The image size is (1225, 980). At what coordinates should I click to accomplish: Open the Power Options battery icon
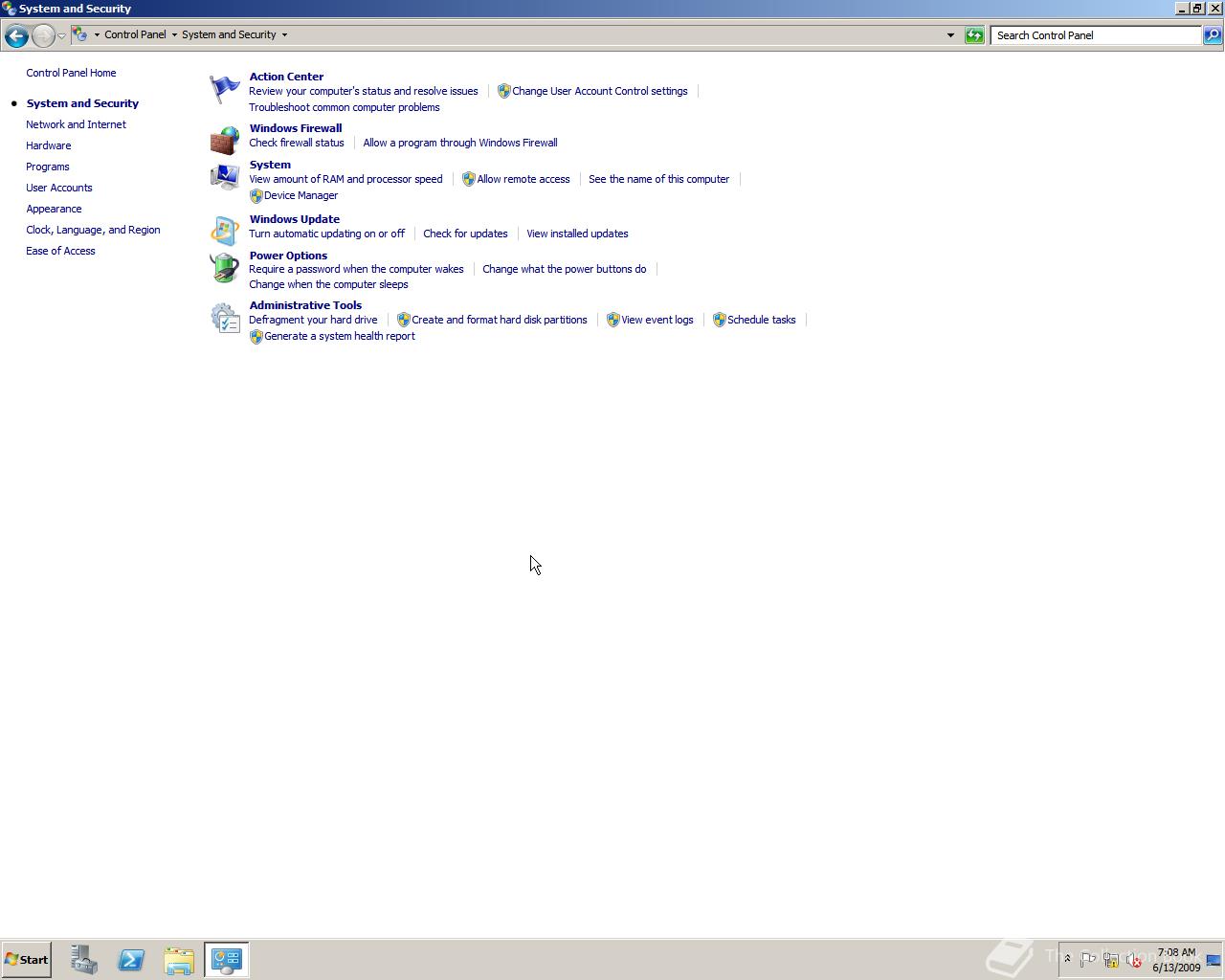[225, 268]
